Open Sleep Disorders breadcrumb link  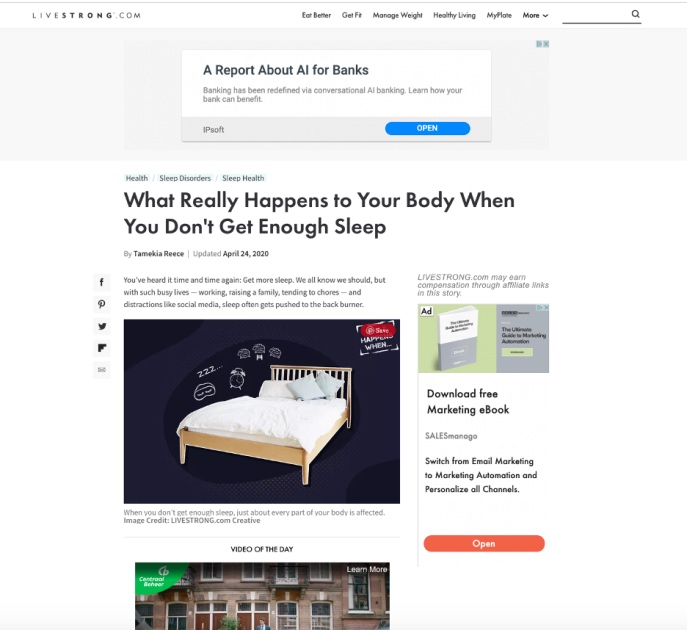click(185, 178)
